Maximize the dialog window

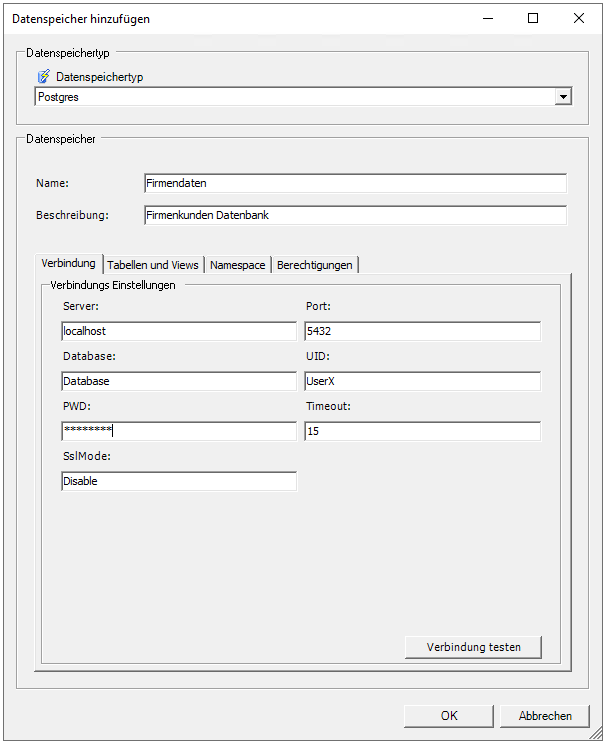click(x=533, y=19)
